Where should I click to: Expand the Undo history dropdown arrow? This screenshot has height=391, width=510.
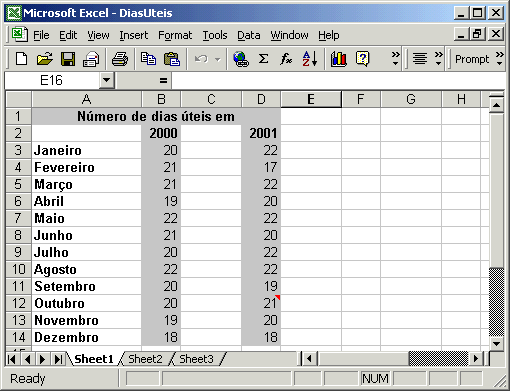pyautogui.click(x=218, y=60)
